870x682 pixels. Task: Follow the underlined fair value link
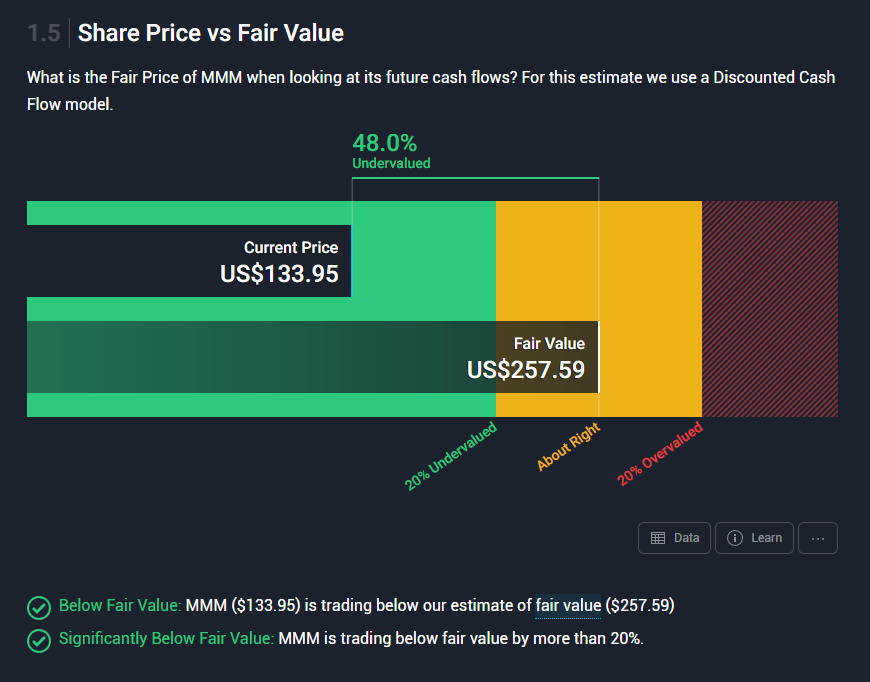(568, 605)
